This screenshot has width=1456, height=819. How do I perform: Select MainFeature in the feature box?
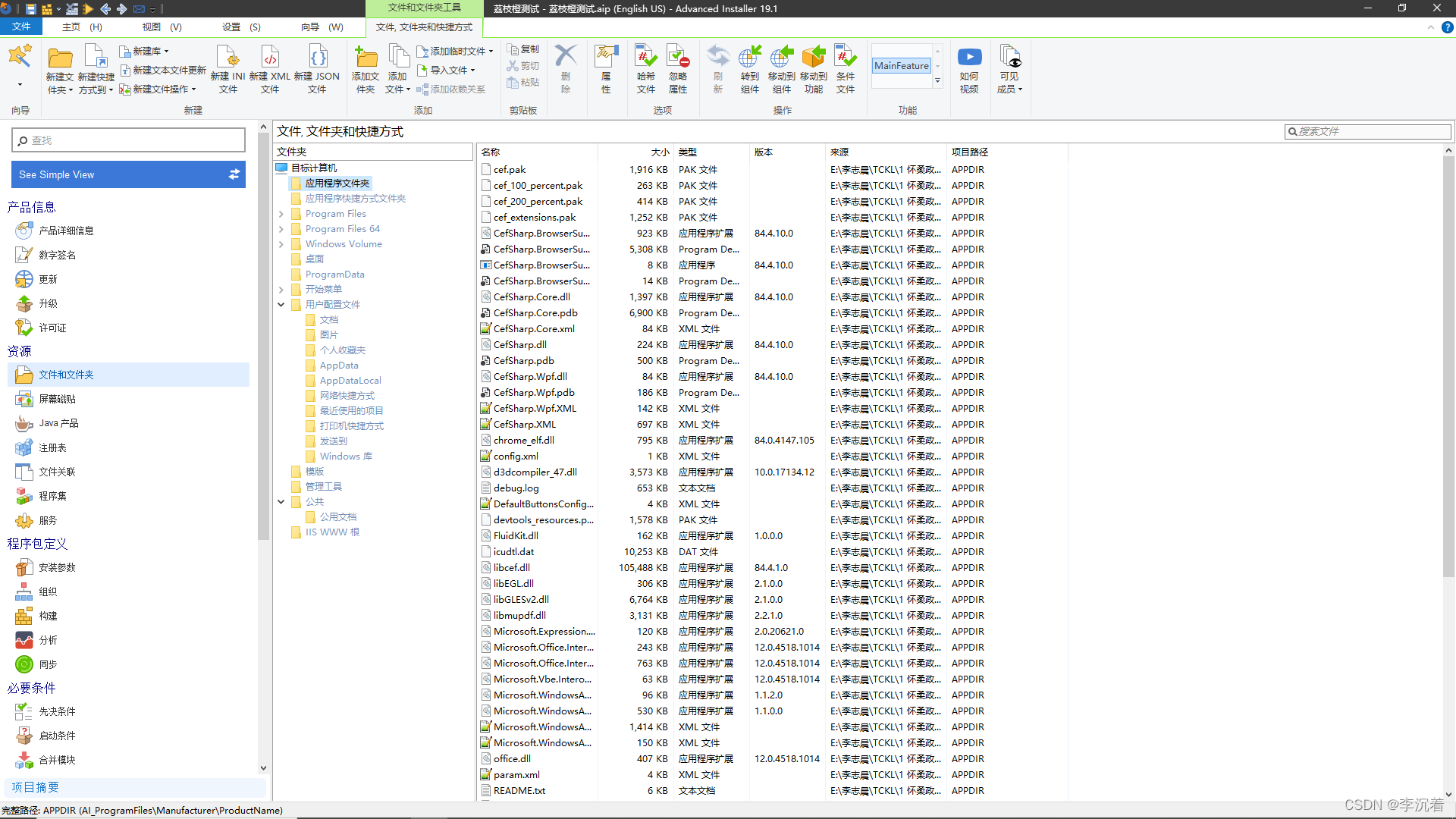[901, 66]
